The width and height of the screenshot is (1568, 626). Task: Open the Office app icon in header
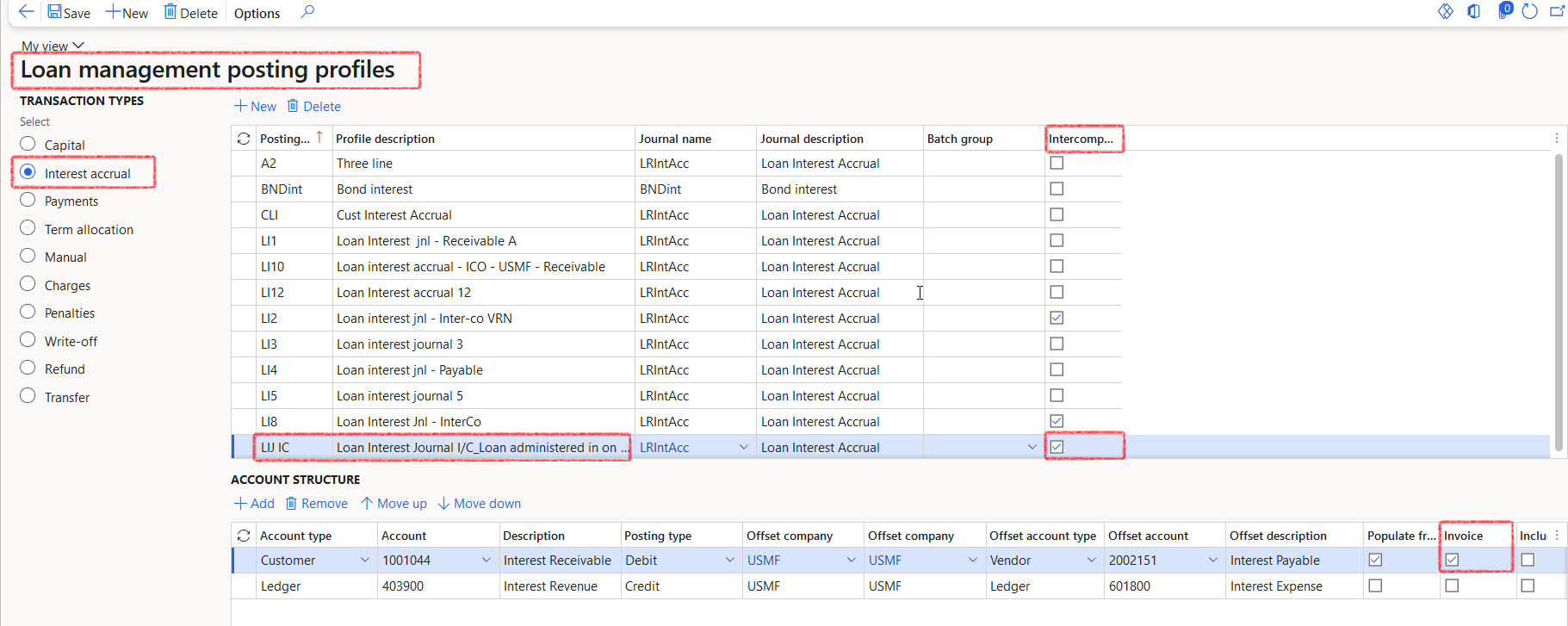[1474, 11]
